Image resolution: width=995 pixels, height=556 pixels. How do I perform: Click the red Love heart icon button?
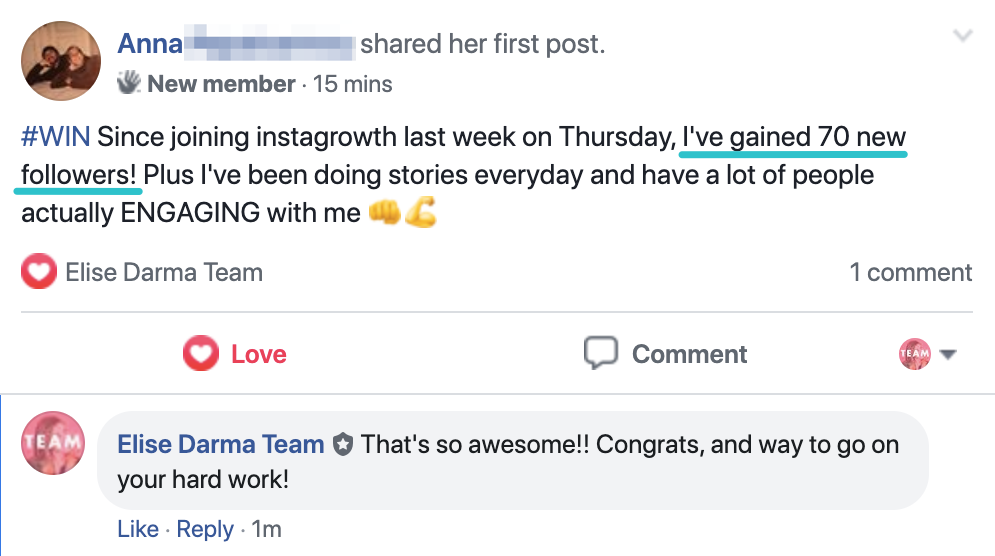(x=200, y=354)
